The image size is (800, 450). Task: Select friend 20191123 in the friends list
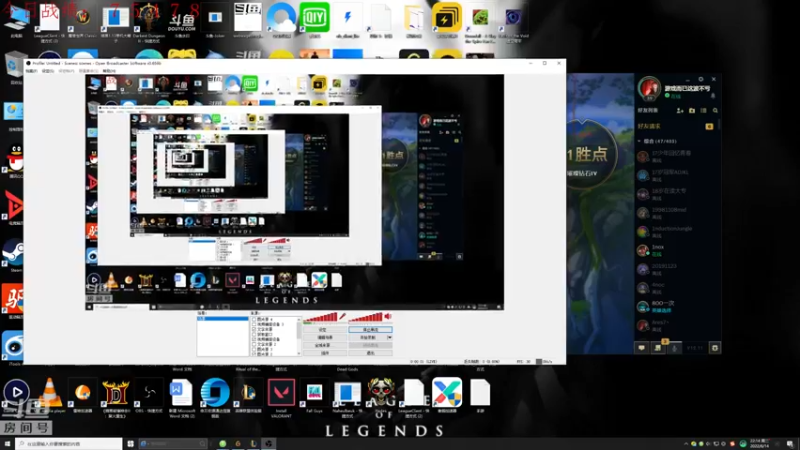click(676, 269)
